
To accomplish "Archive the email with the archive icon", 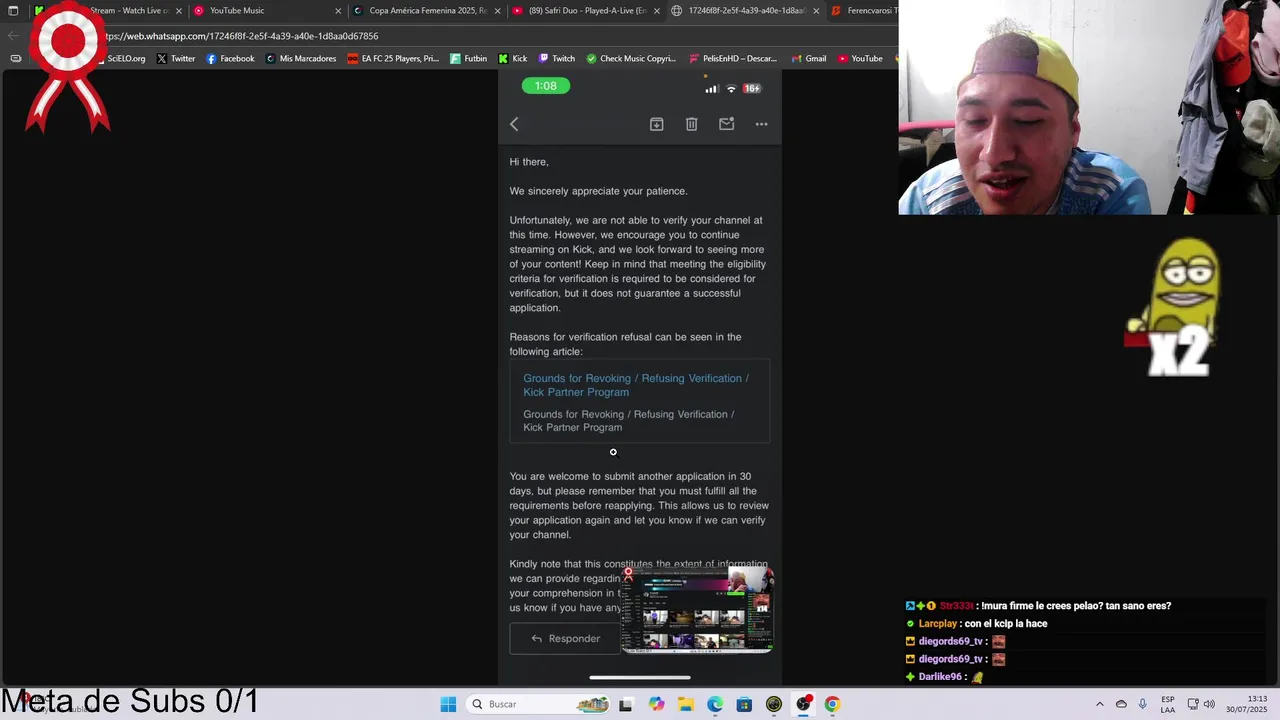I will (656, 124).
